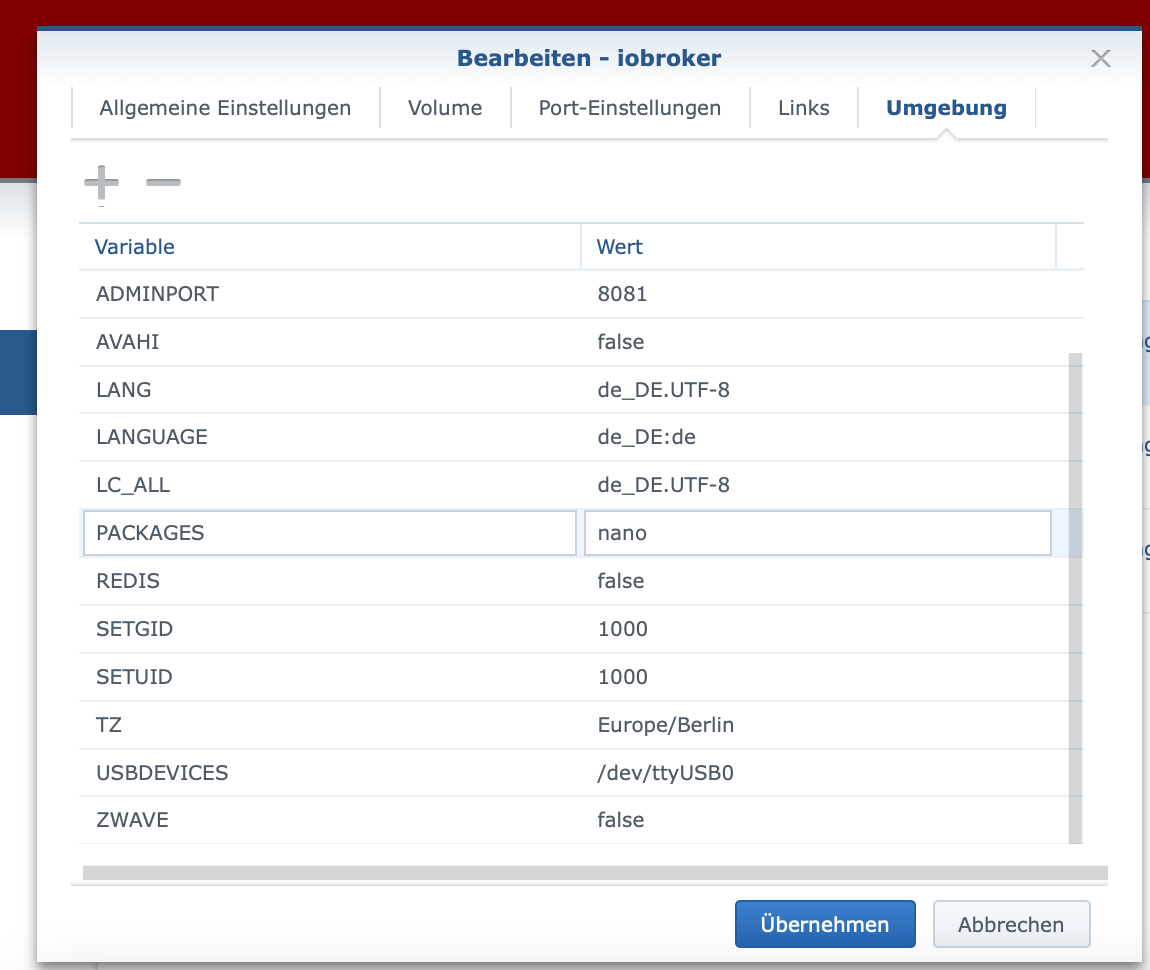Select the LANG variable cell
Viewport: 1150px width, 970px height.
tap(330, 389)
